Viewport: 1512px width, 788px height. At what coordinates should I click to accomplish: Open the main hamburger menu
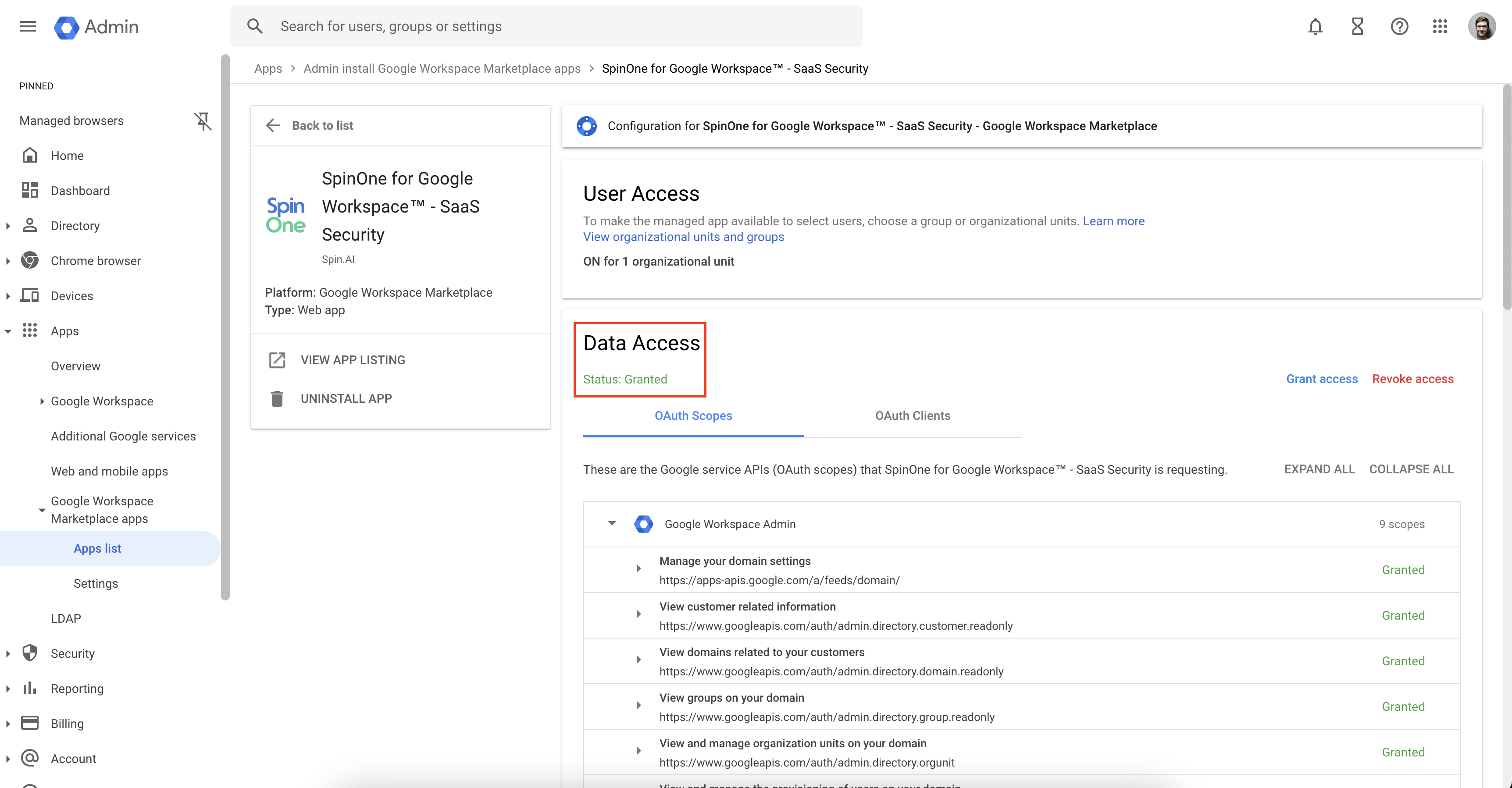28,26
